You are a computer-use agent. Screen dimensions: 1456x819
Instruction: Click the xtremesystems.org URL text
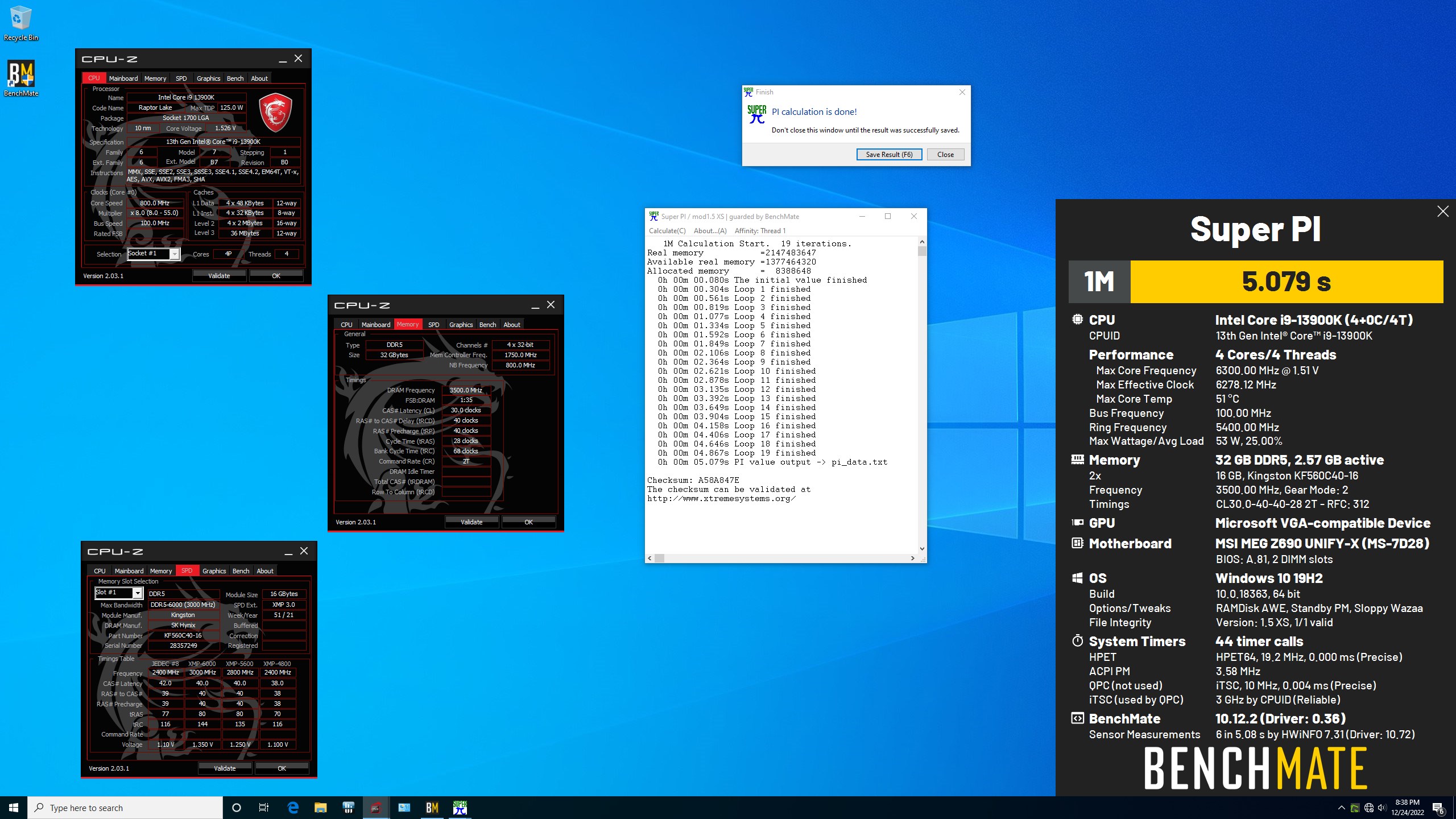point(721,498)
